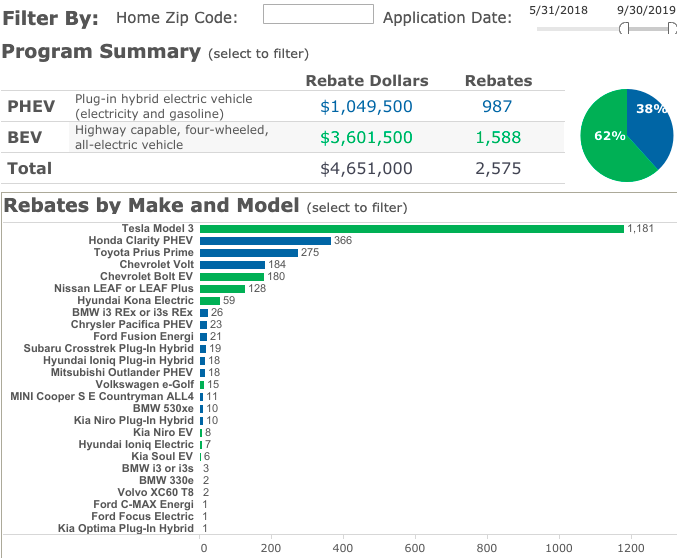Click the Volkswagen e-Golf label

(145, 384)
